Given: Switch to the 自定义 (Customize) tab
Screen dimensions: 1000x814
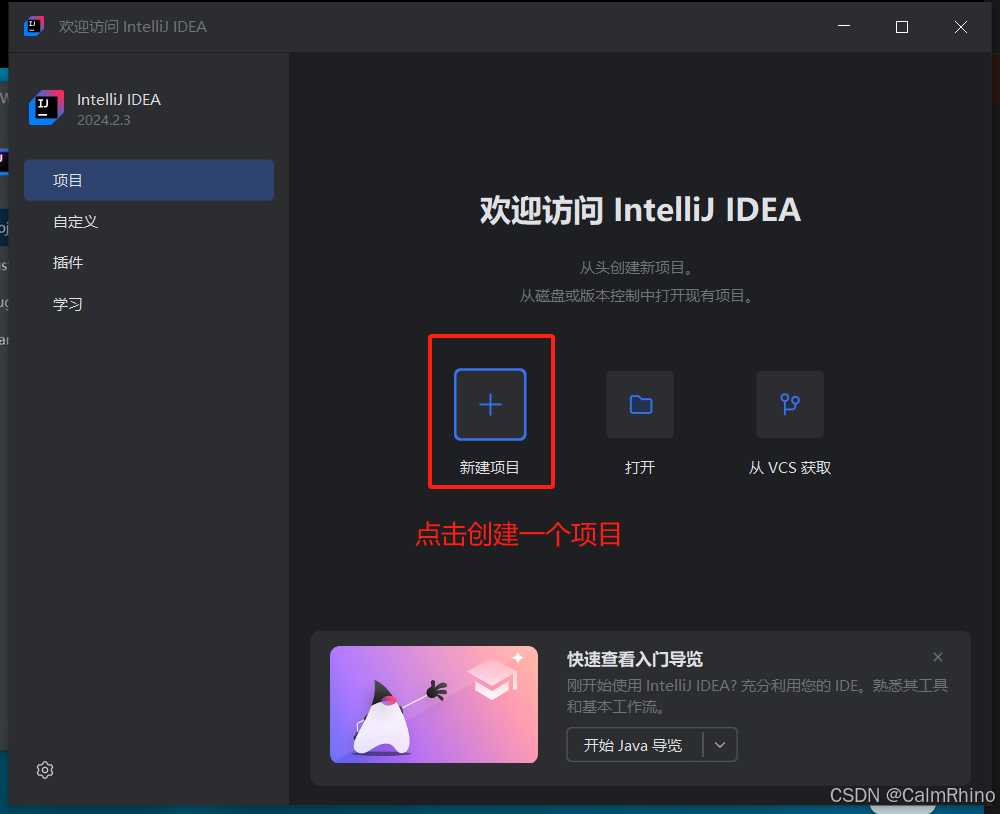Looking at the screenshot, I should point(149,221).
